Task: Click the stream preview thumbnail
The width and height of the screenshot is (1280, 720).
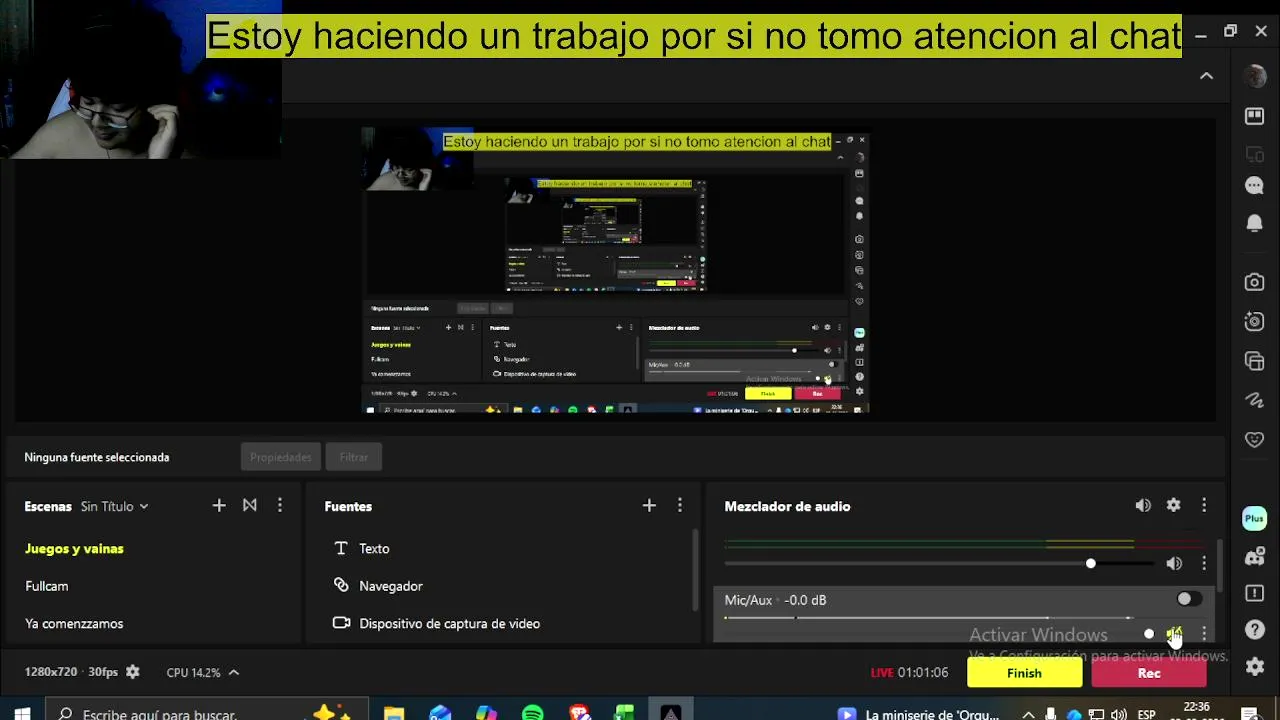Action: [615, 270]
